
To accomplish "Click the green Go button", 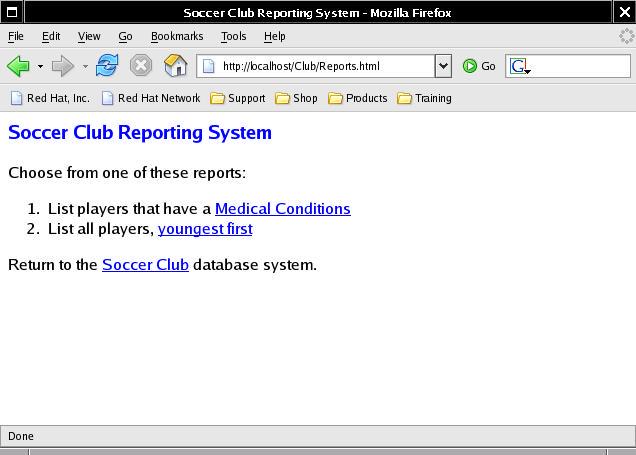I will 479,66.
